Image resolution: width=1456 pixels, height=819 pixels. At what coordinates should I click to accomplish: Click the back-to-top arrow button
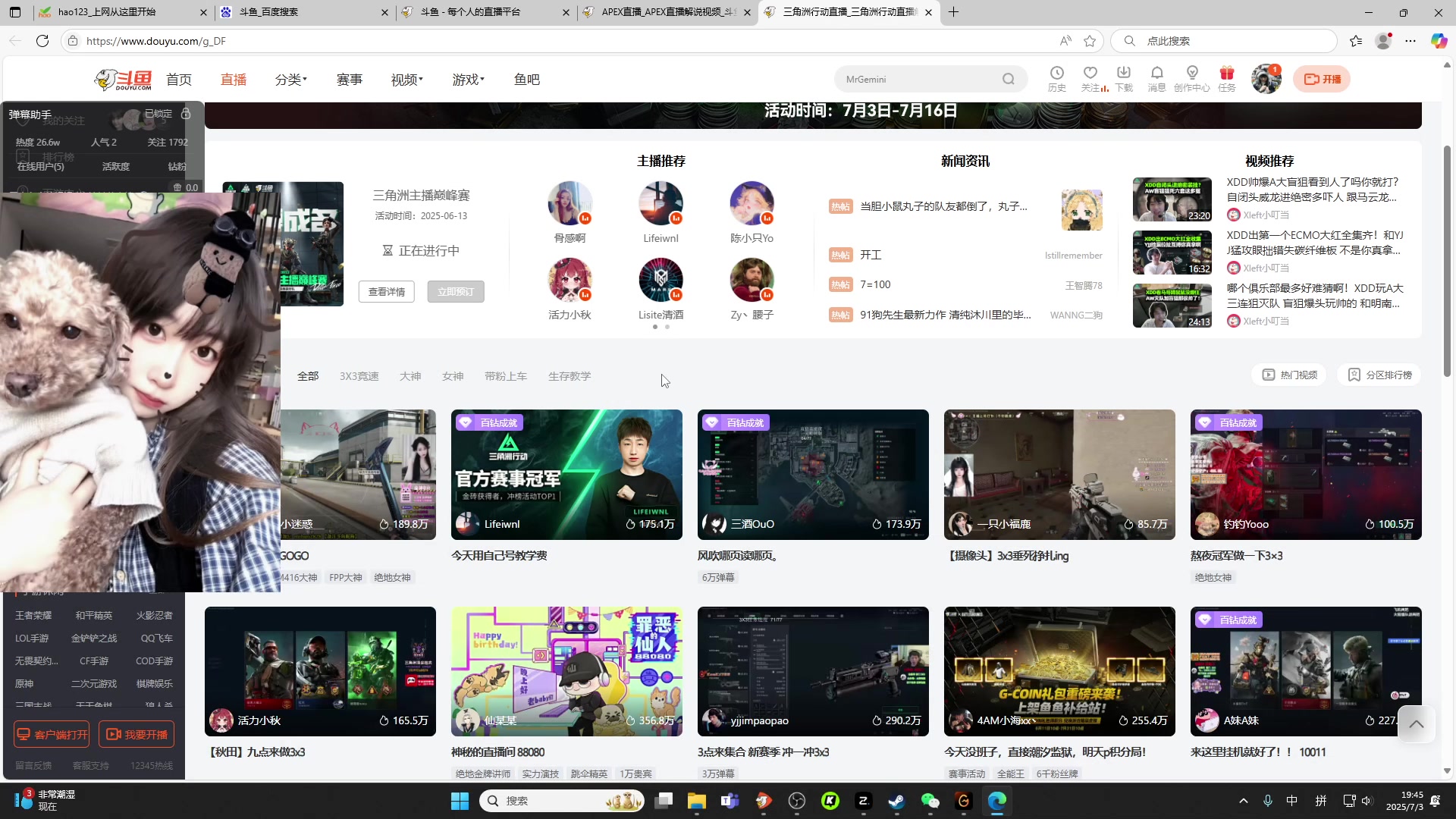pos(1416,724)
